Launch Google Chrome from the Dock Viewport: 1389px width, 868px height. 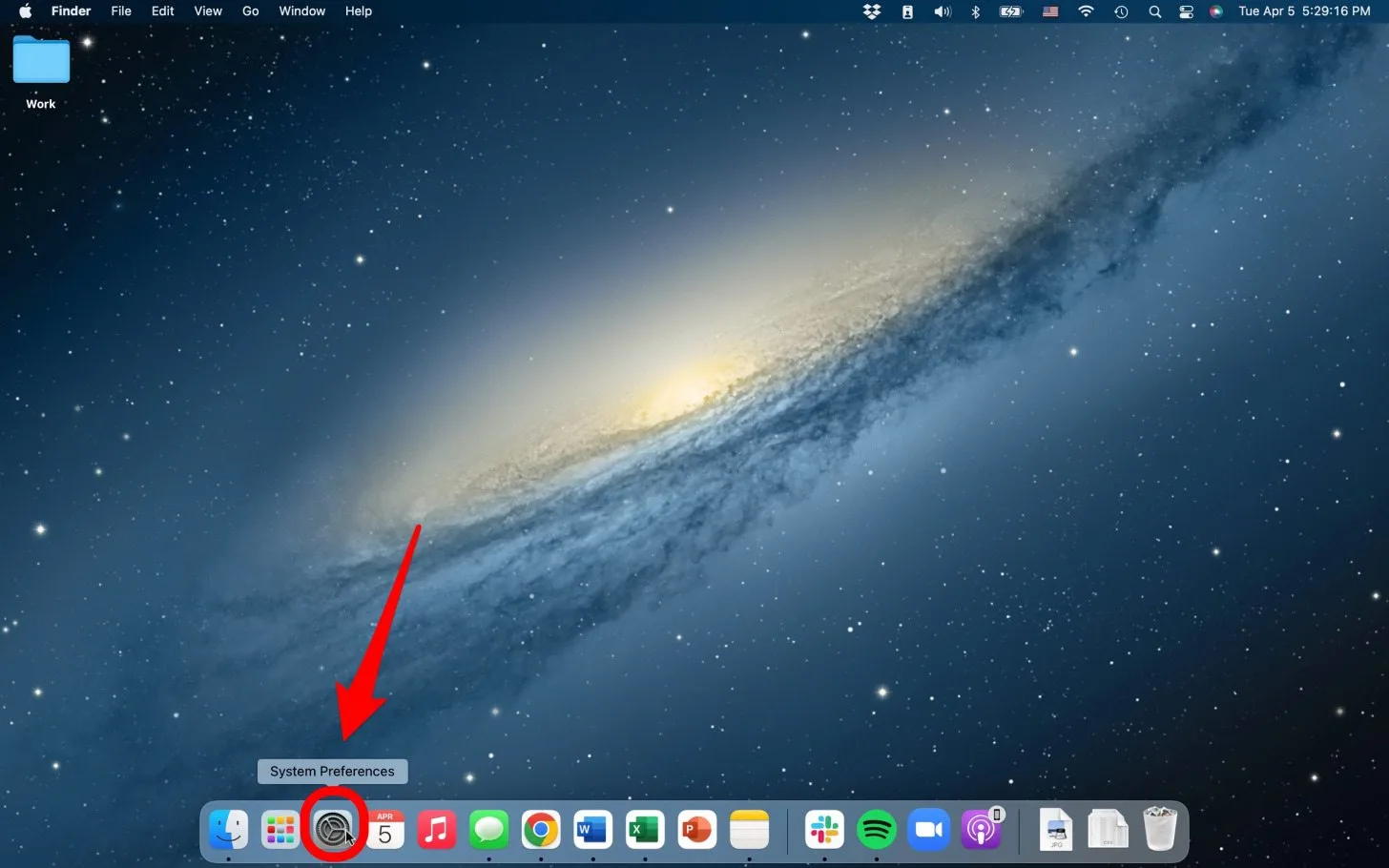(x=541, y=830)
